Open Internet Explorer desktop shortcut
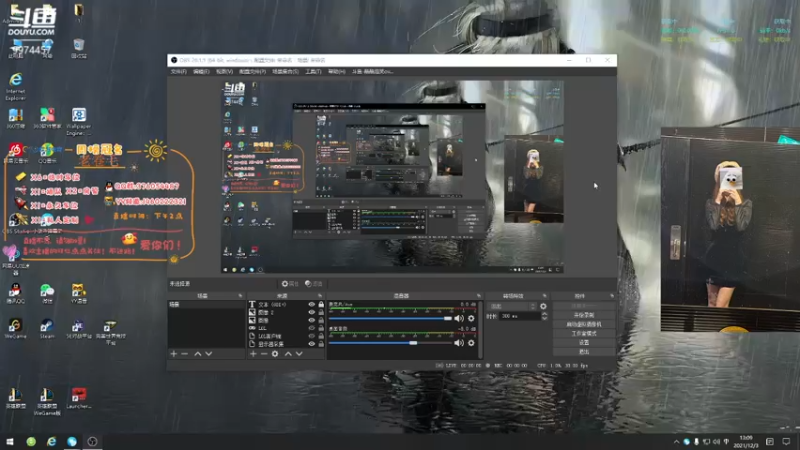Screen dimensions: 800x450 coord(15,86)
